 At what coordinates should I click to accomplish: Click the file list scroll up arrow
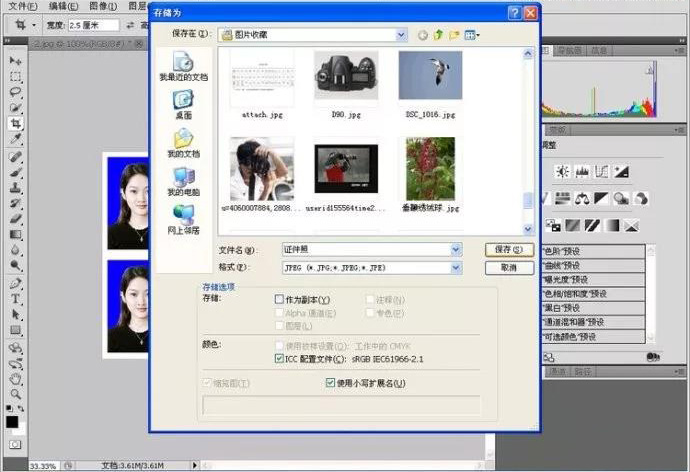pos(528,54)
